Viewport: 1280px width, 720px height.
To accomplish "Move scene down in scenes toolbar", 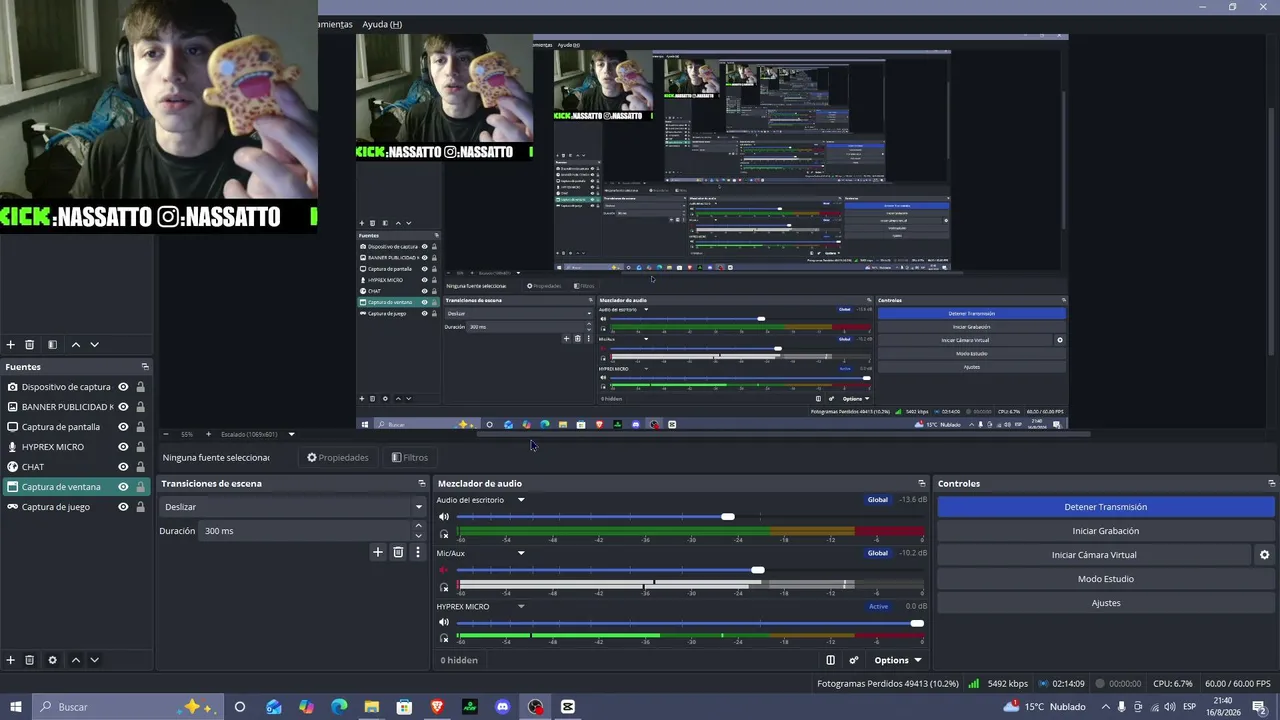I will tap(95, 345).
